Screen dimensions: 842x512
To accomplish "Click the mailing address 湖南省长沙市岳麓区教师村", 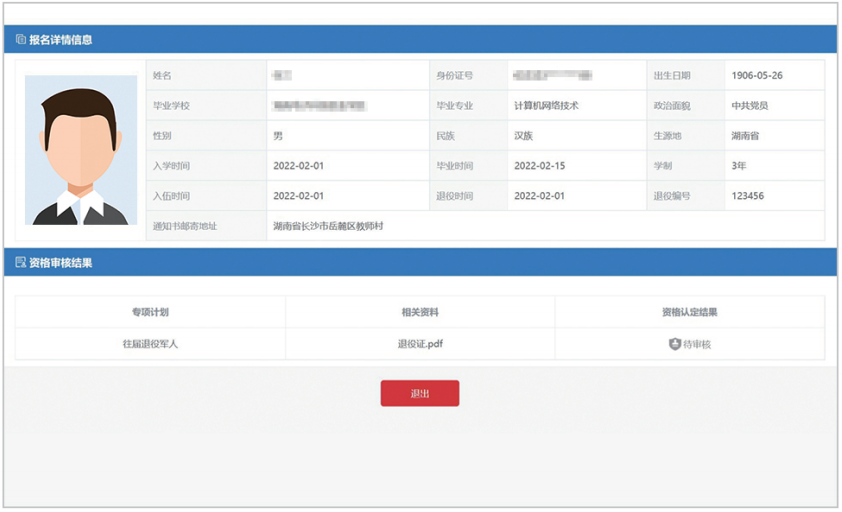I will [x=328, y=226].
